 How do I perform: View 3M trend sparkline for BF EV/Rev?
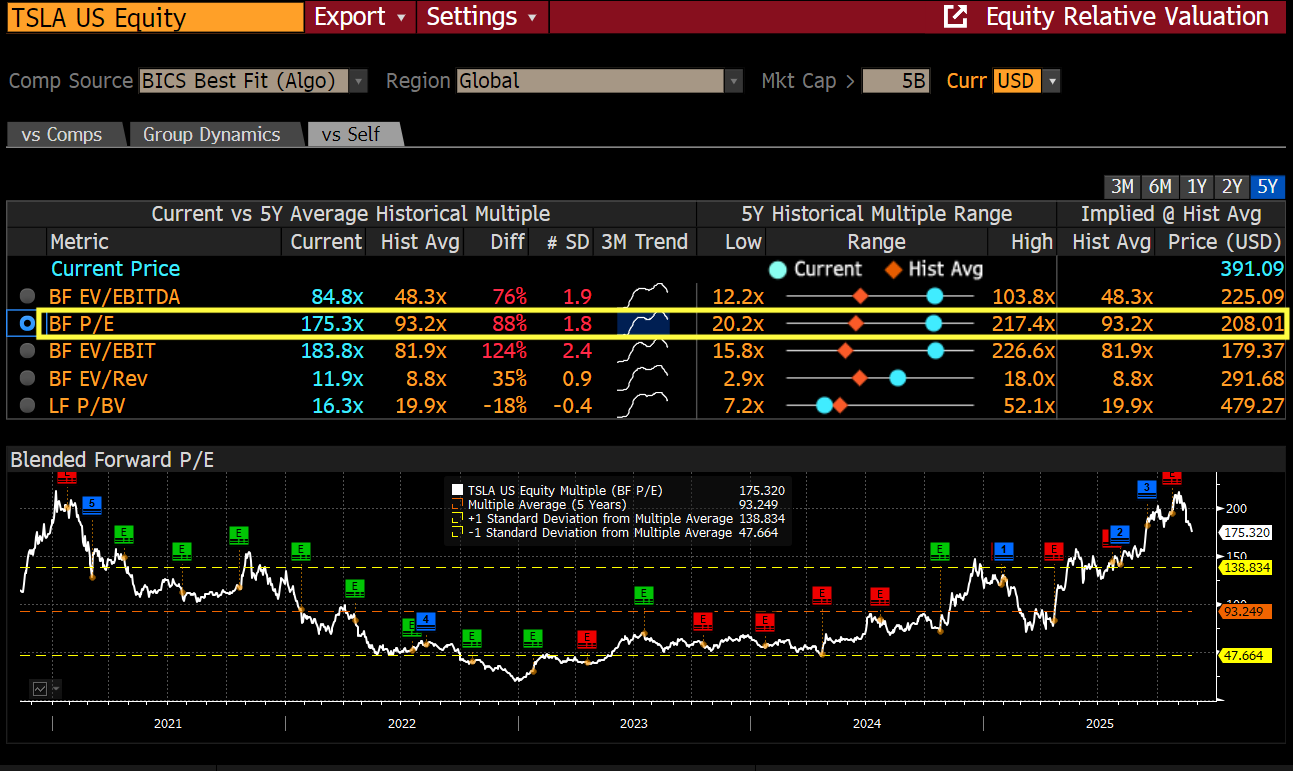coord(645,378)
